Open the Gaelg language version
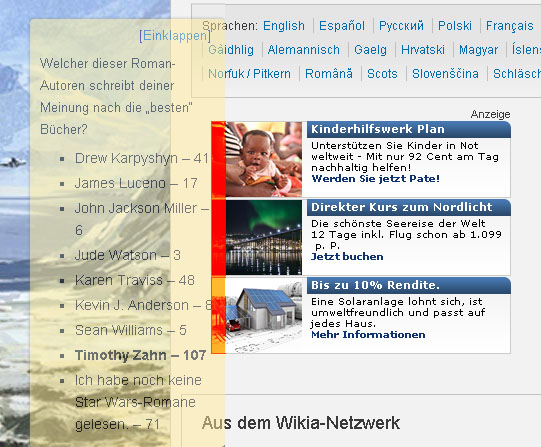Viewport: 541px width, 447px height. [x=370, y=50]
